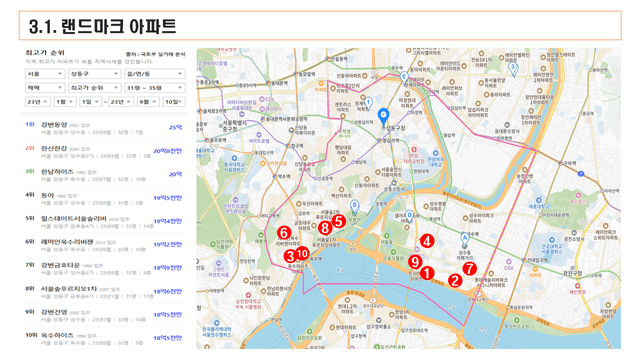Image resolution: width=640 pixels, height=360 pixels.
Task: Click the 18억6천만 price value
Action: tap(167, 291)
